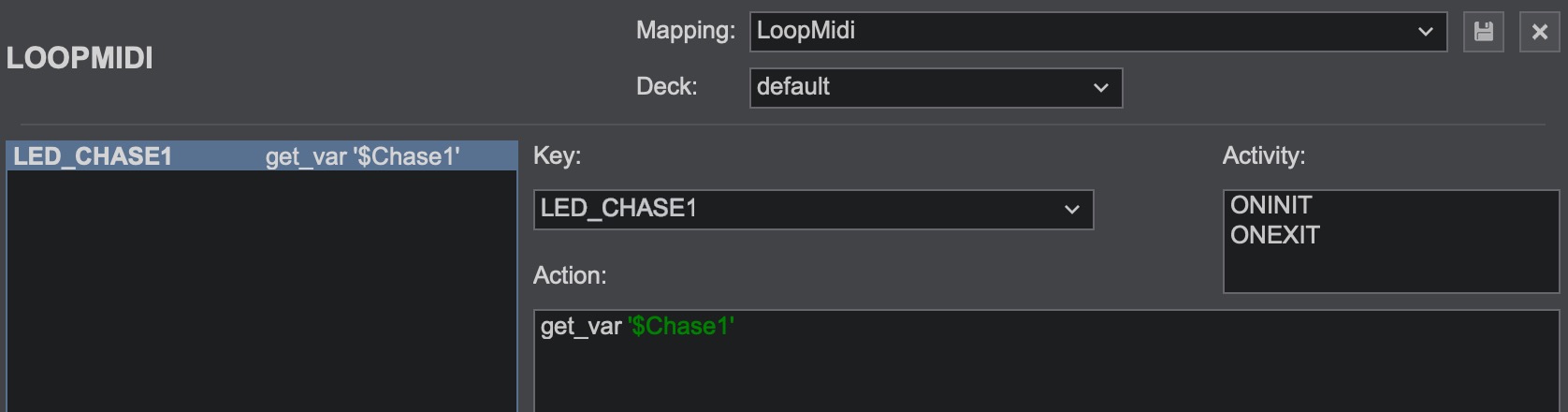Click the X icon beside the save button
1568x412 pixels.
point(1539,32)
